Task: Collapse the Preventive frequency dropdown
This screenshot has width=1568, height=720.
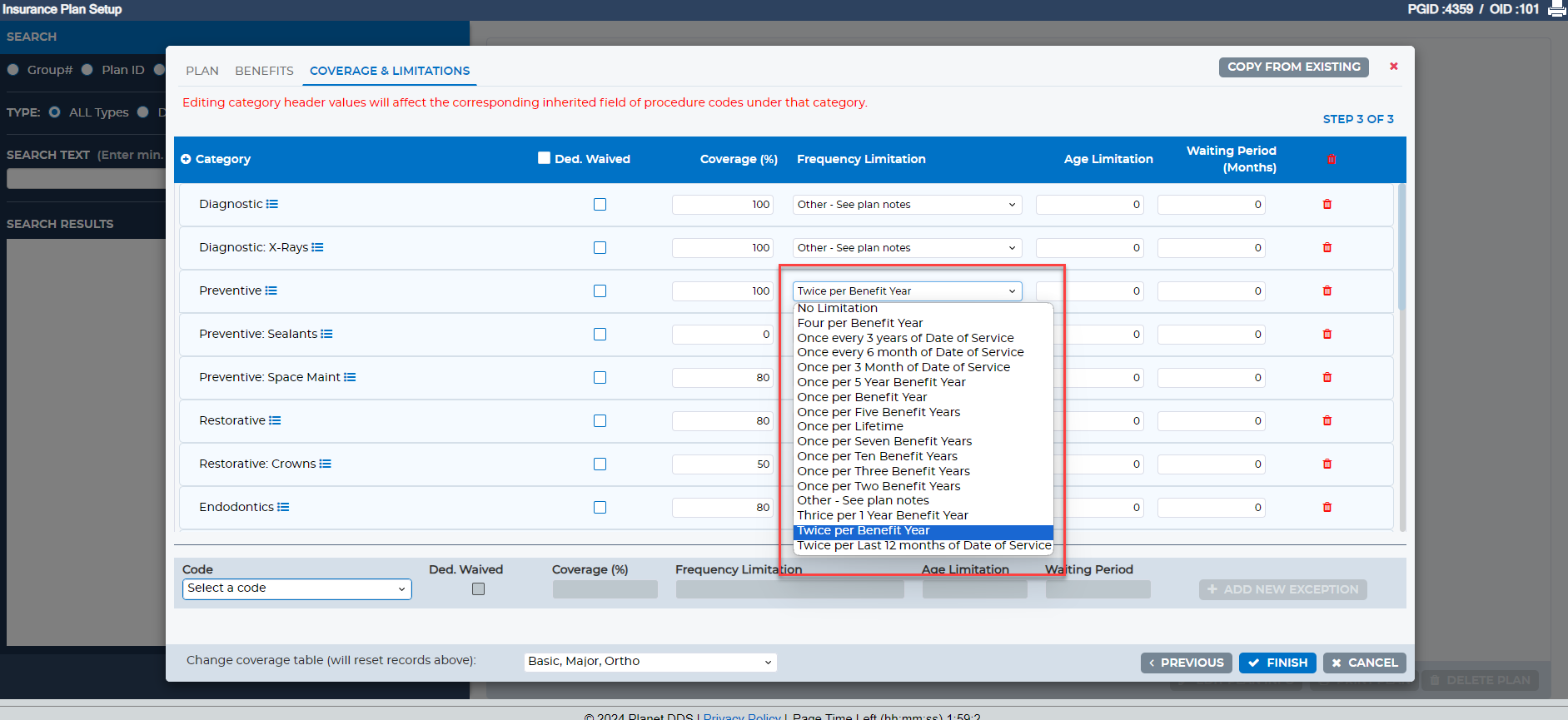Action: pyautogui.click(x=907, y=290)
